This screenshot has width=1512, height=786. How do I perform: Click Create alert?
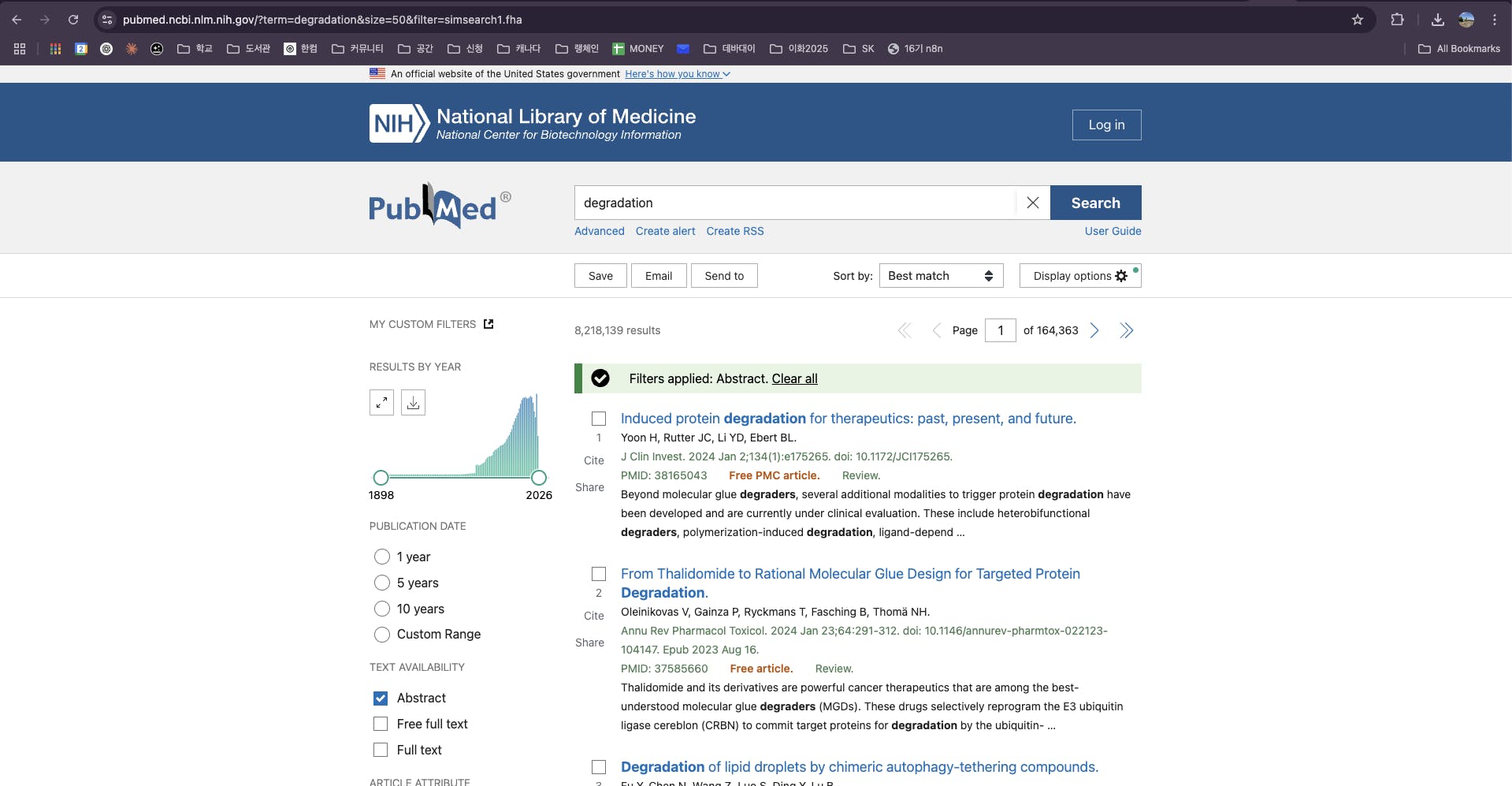click(x=666, y=231)
